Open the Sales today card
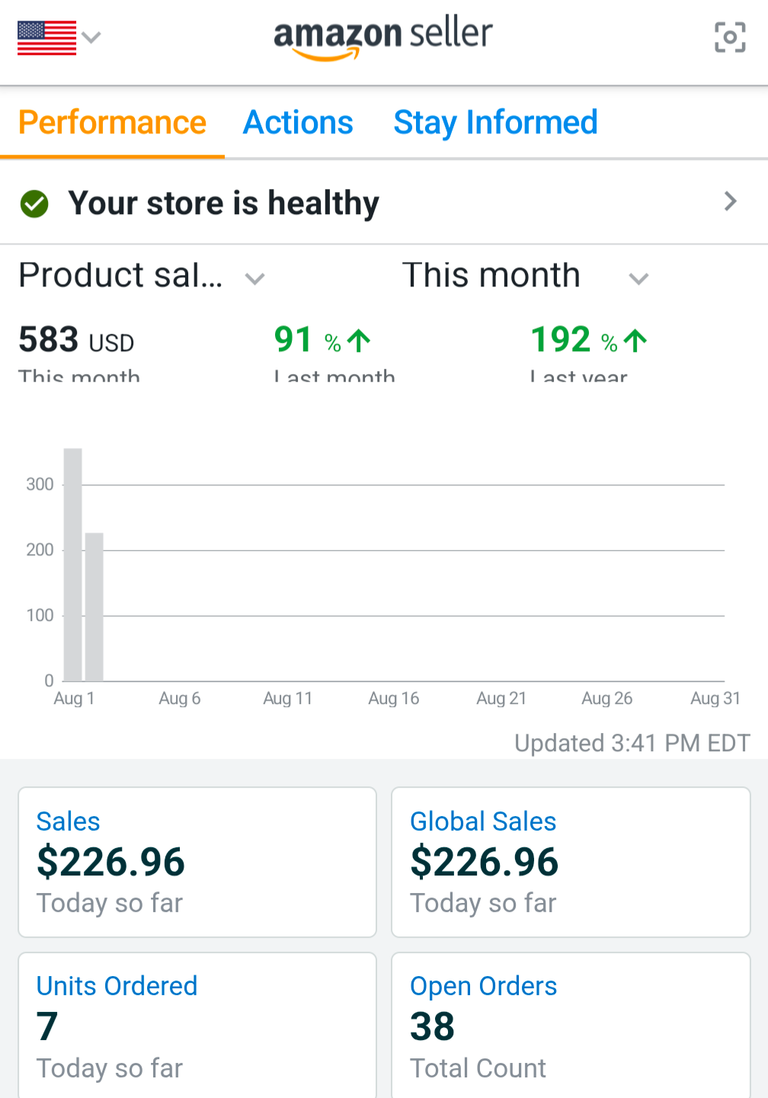This screenshot has width=768, height=1098. point(197,862)
